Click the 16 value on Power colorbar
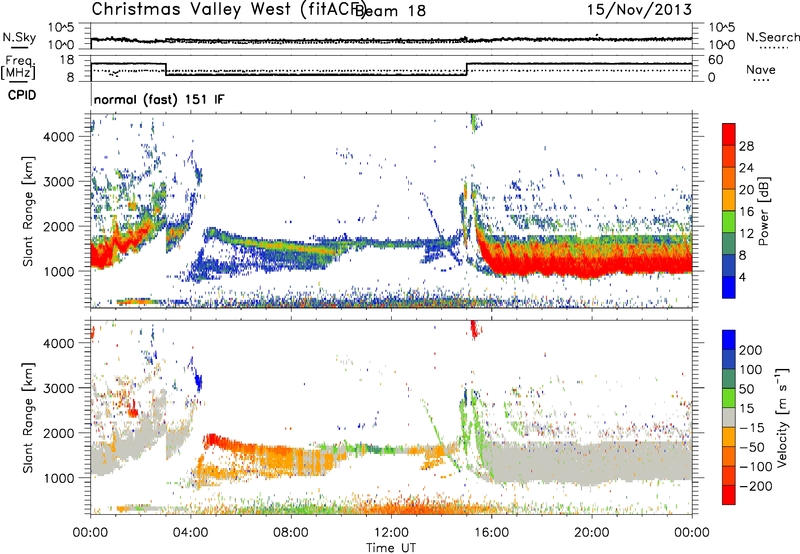The height and width of the screenshot is (554, 800). click(x=746, y=212)
